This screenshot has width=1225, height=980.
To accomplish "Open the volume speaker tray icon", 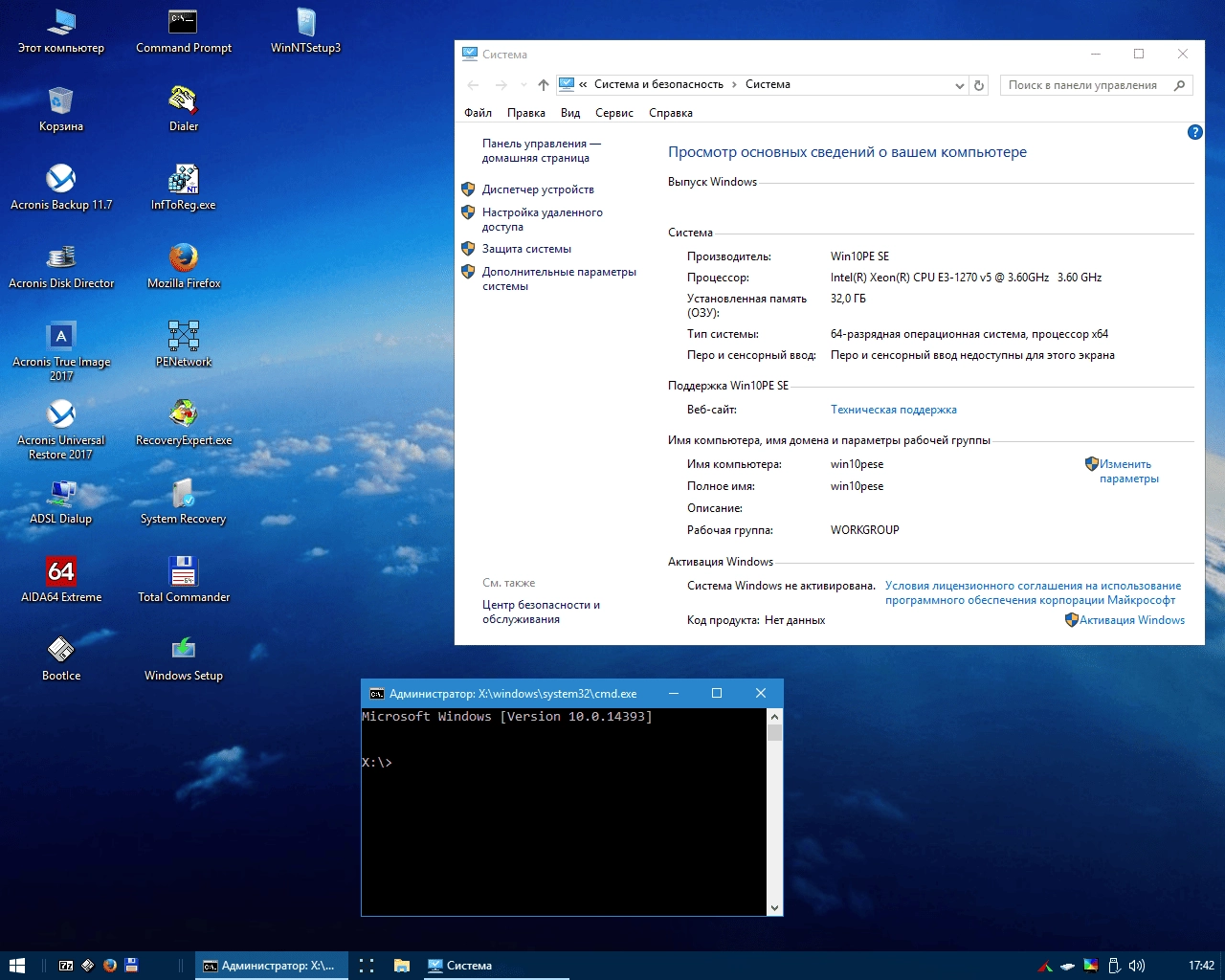I will click(1137, 966).
